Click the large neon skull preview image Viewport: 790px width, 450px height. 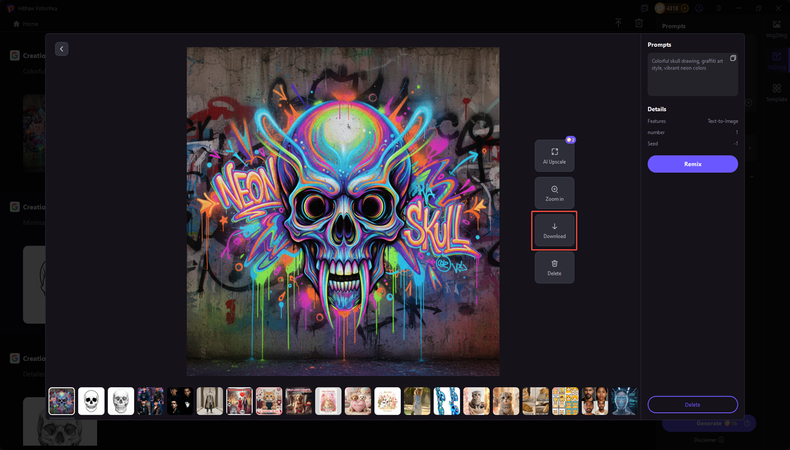(343, 211)
